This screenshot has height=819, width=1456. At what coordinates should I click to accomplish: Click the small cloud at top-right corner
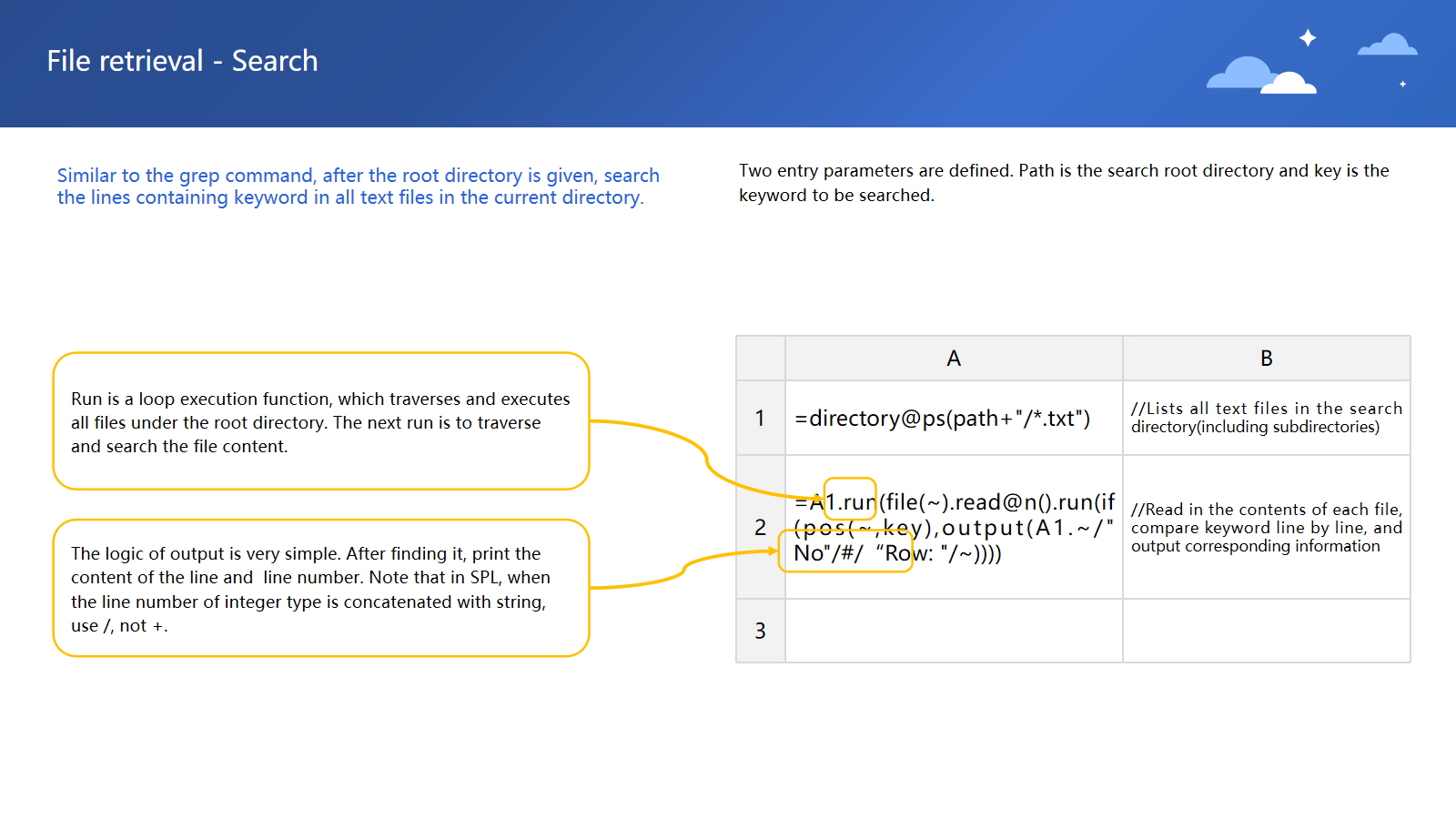pos(1388,45)
